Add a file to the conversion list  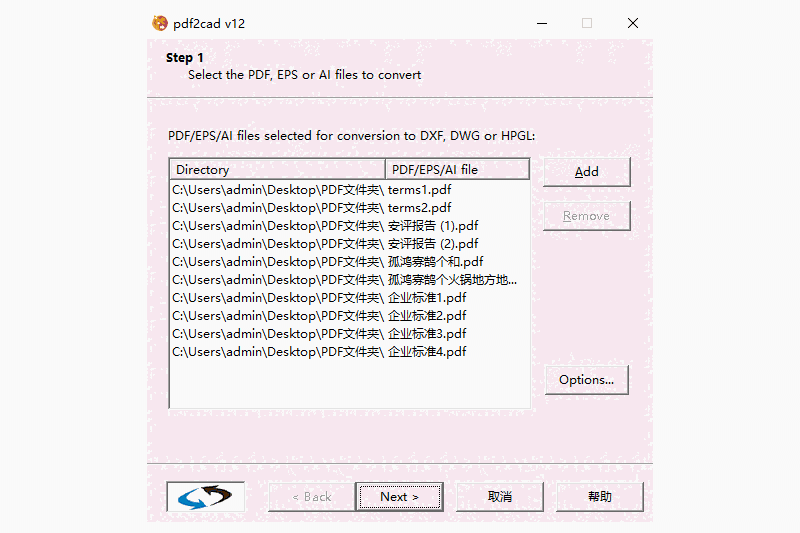[x=587, y=172]
